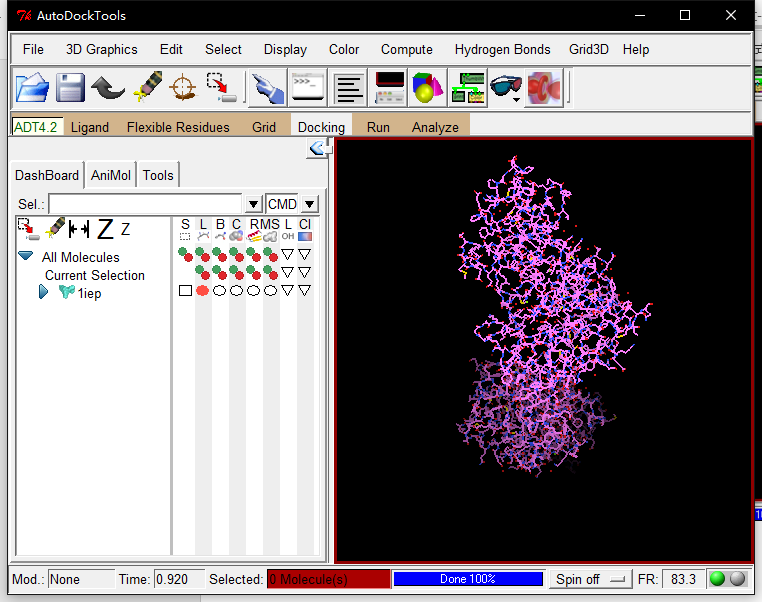Toggle the select checkbox for 1iep
This screenshot has height=602, width=762.
[185, 291]
